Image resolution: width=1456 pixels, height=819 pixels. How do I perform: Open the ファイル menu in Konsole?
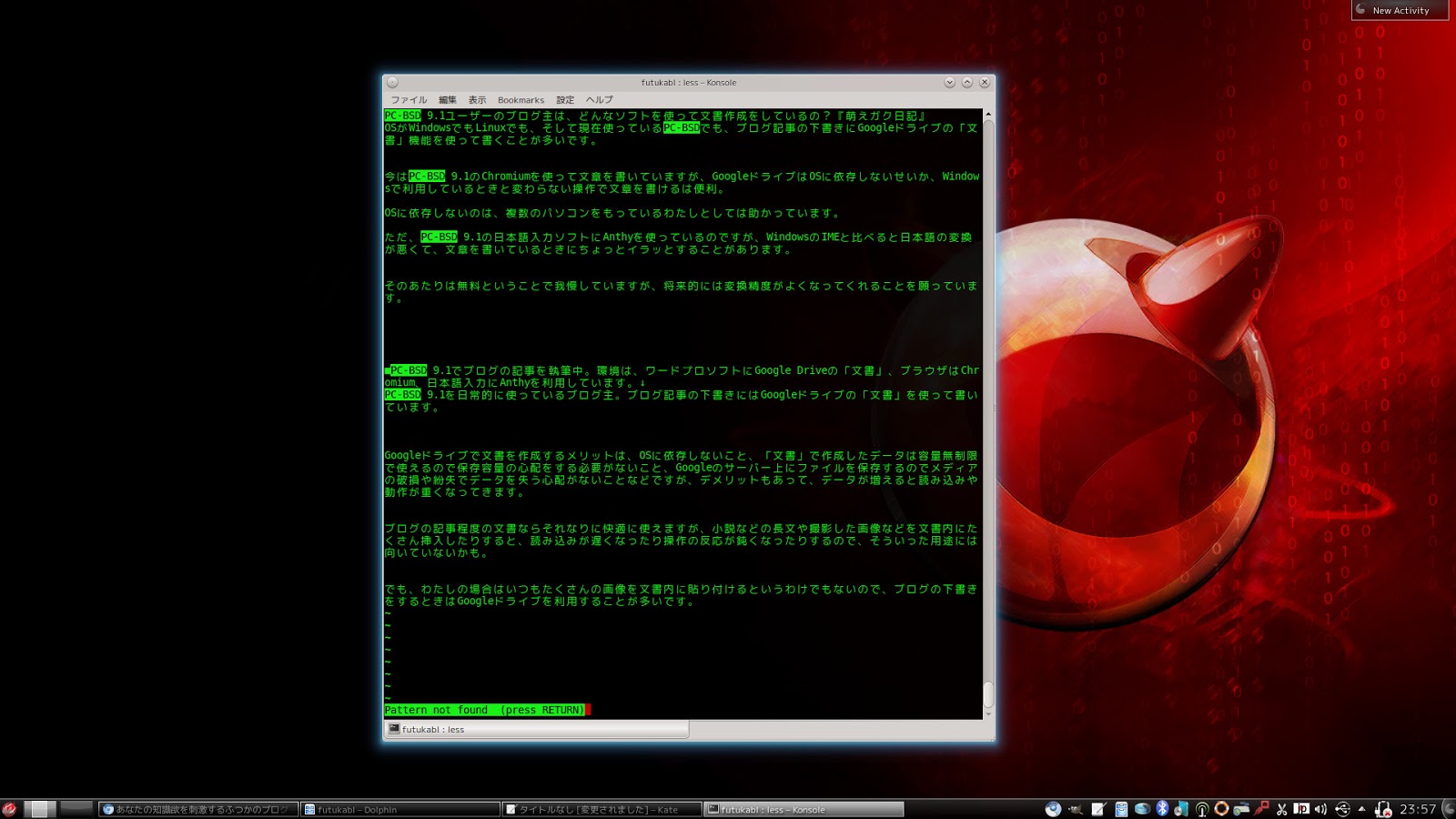tap(409, 100)
